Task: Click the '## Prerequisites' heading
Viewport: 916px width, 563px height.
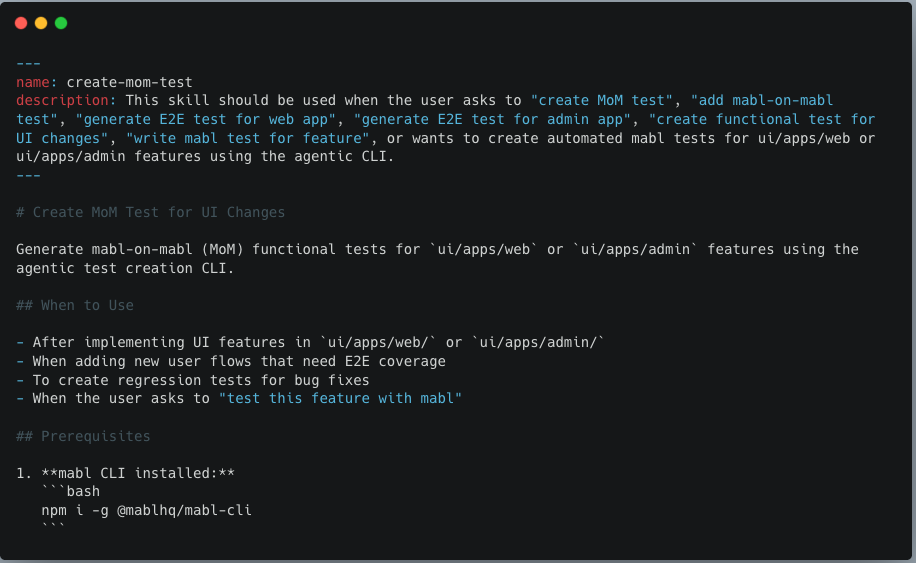Action: [84, 436]
